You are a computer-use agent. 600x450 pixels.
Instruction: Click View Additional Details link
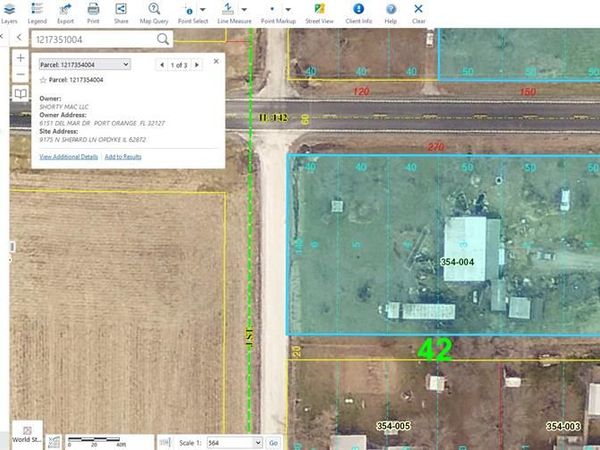(69, 157)
